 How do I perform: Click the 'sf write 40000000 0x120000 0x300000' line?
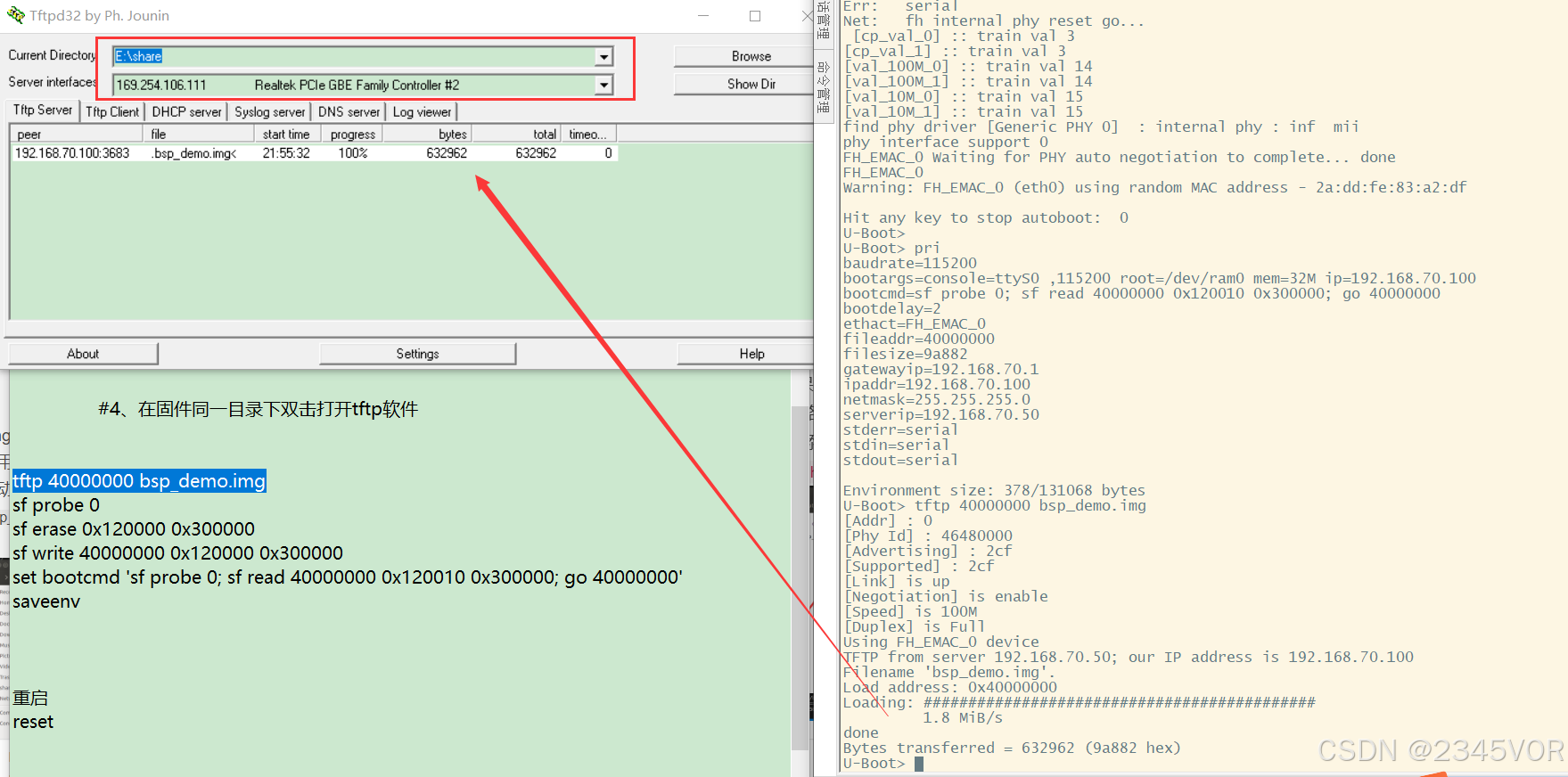pyautogui.click(x=177, y=553)
